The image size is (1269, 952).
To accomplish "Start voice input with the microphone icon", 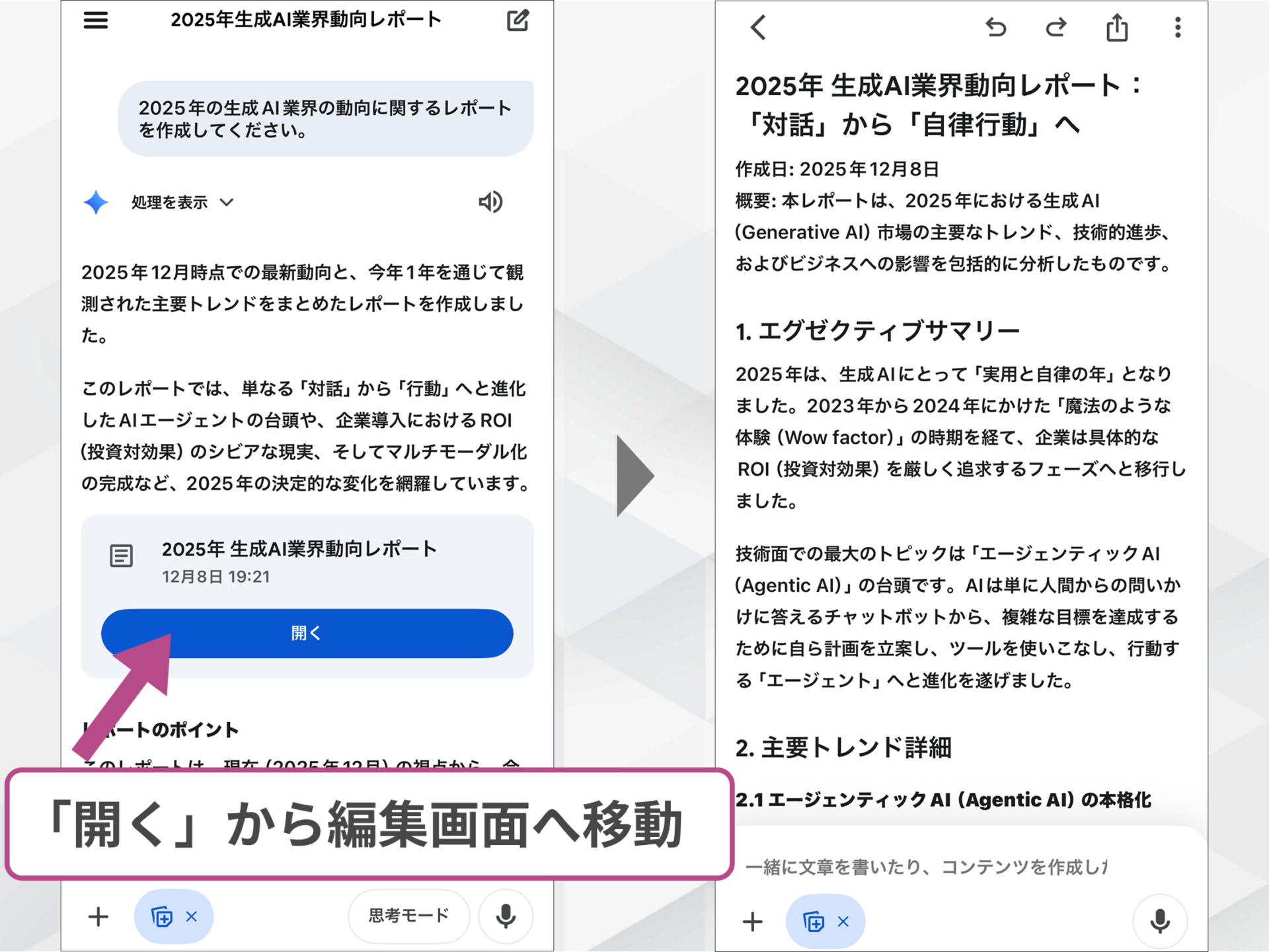I will 506,916.
